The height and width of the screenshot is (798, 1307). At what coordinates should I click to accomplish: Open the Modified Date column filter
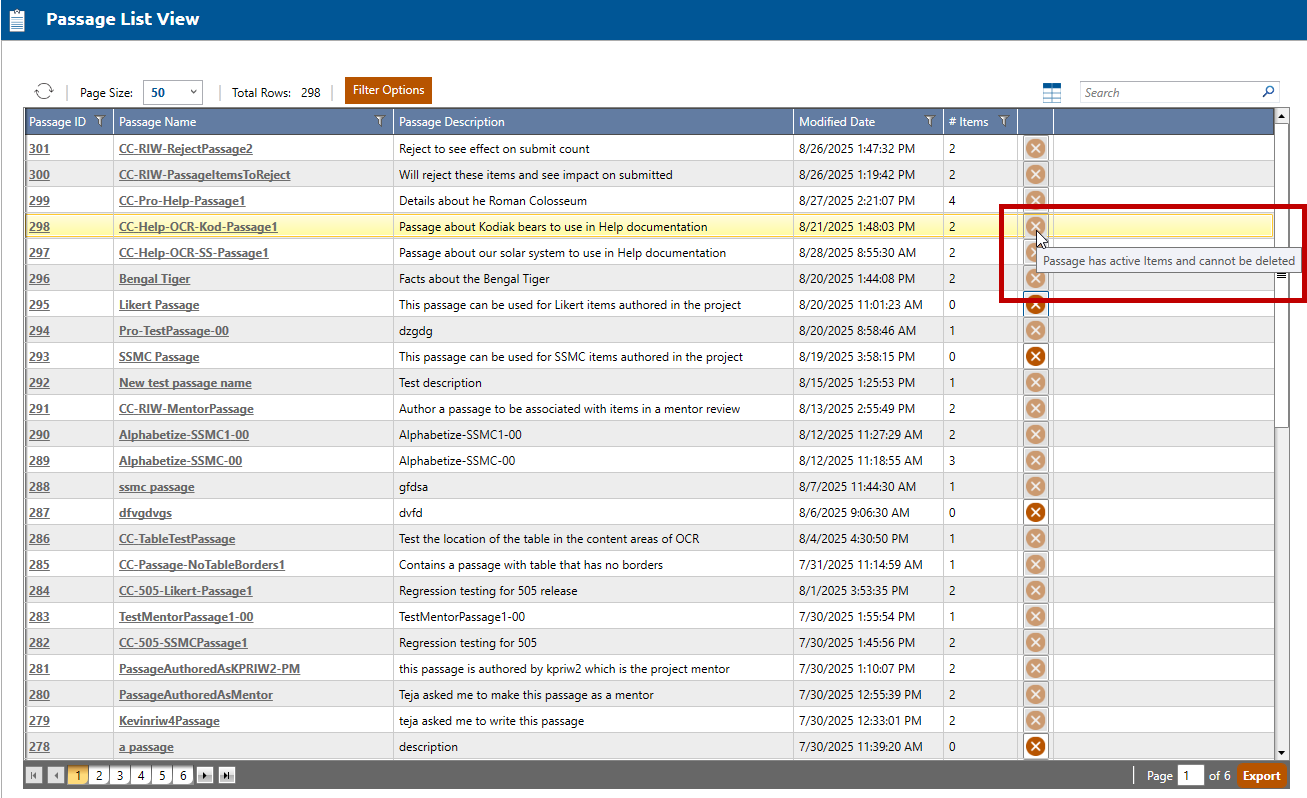tap(929, 122)
